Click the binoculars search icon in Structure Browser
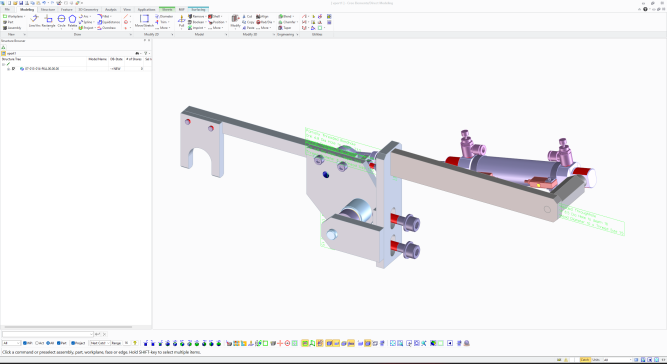This screenshot has height=364, width=667. click(137, 53)
